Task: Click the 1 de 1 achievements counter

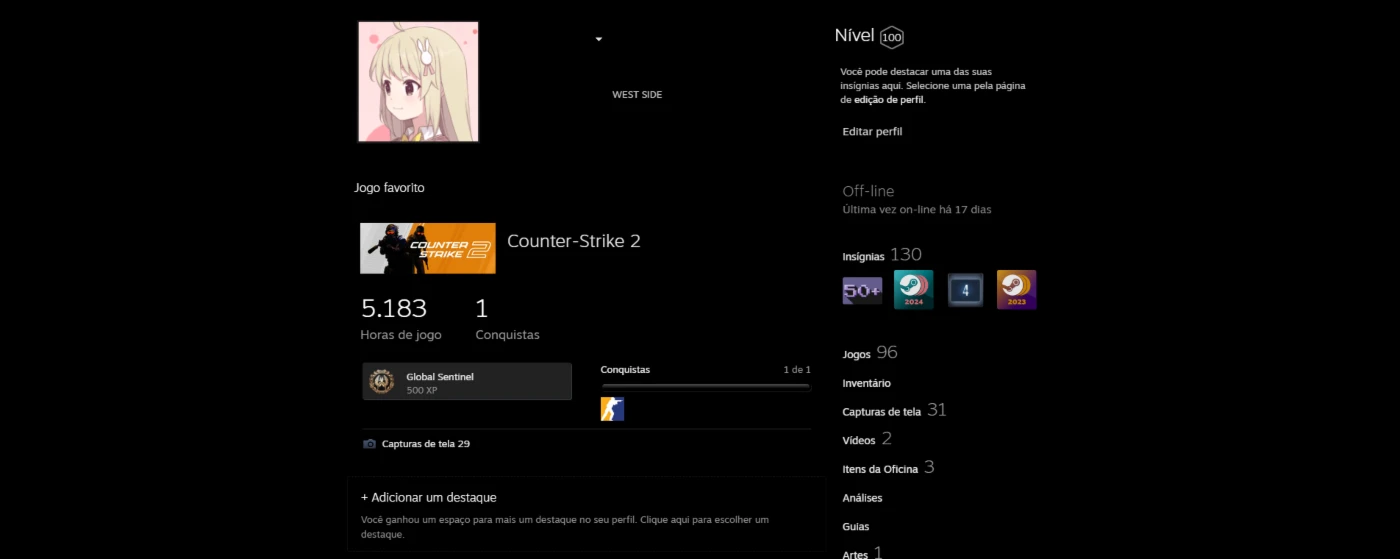Action: 797,370
